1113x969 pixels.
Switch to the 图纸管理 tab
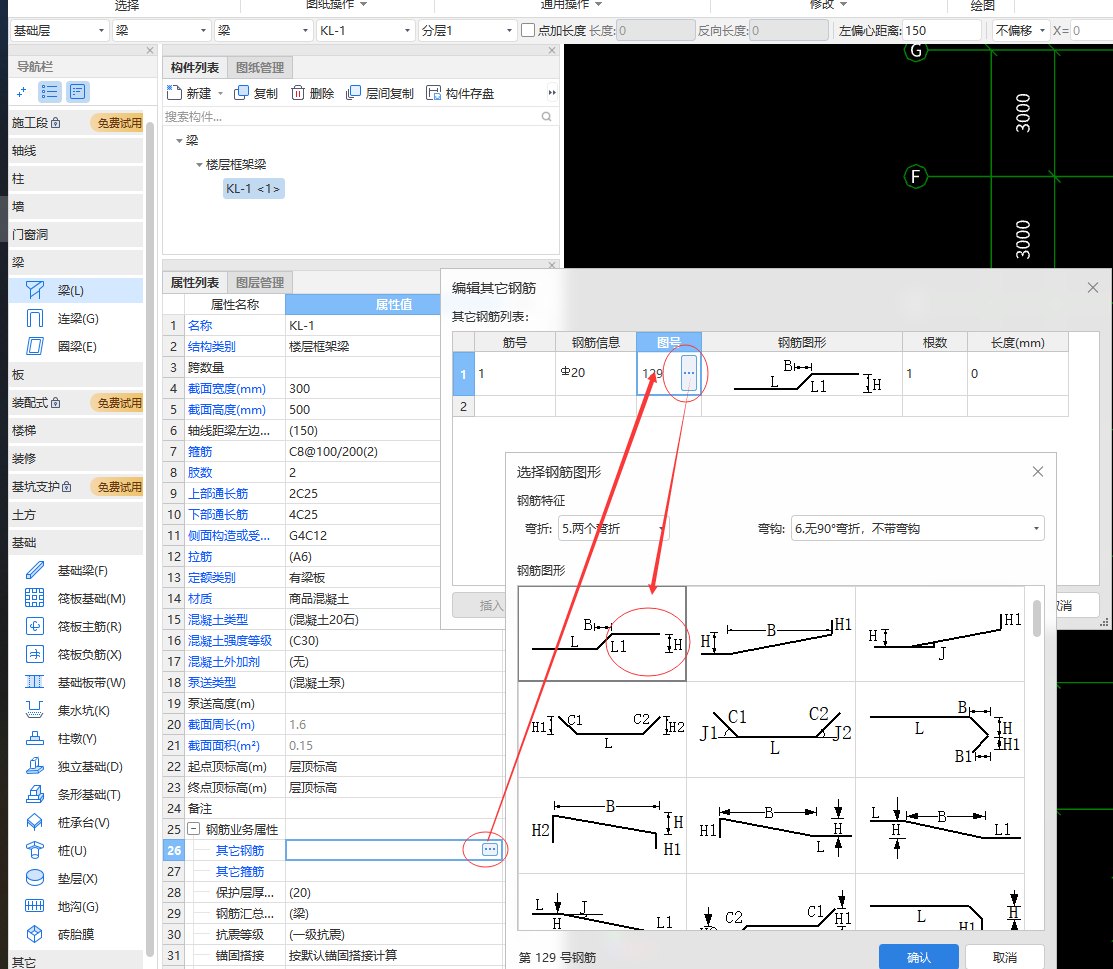pos(260,67)
